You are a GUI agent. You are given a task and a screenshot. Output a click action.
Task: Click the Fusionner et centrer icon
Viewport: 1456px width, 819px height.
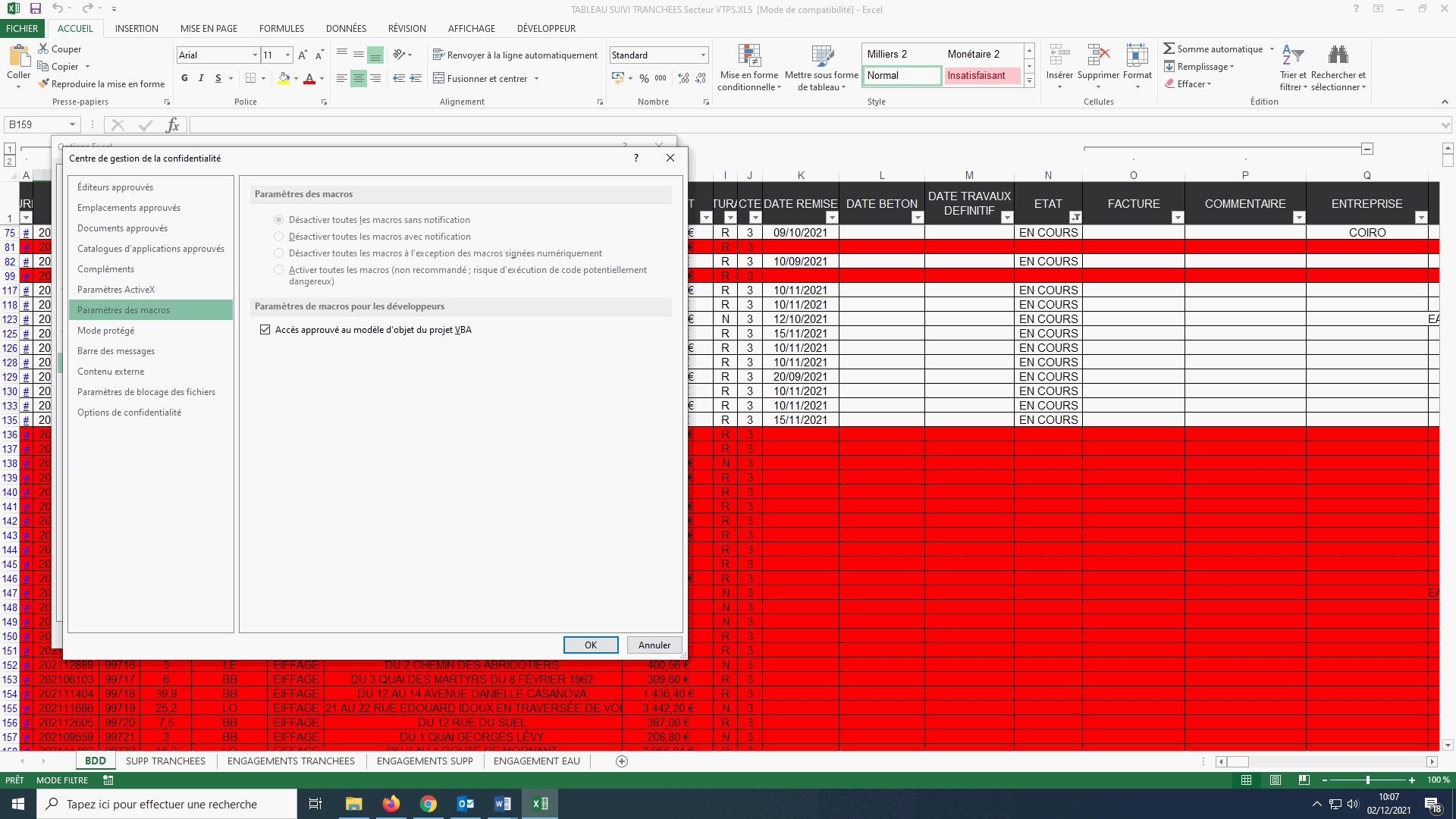point(439,78)
